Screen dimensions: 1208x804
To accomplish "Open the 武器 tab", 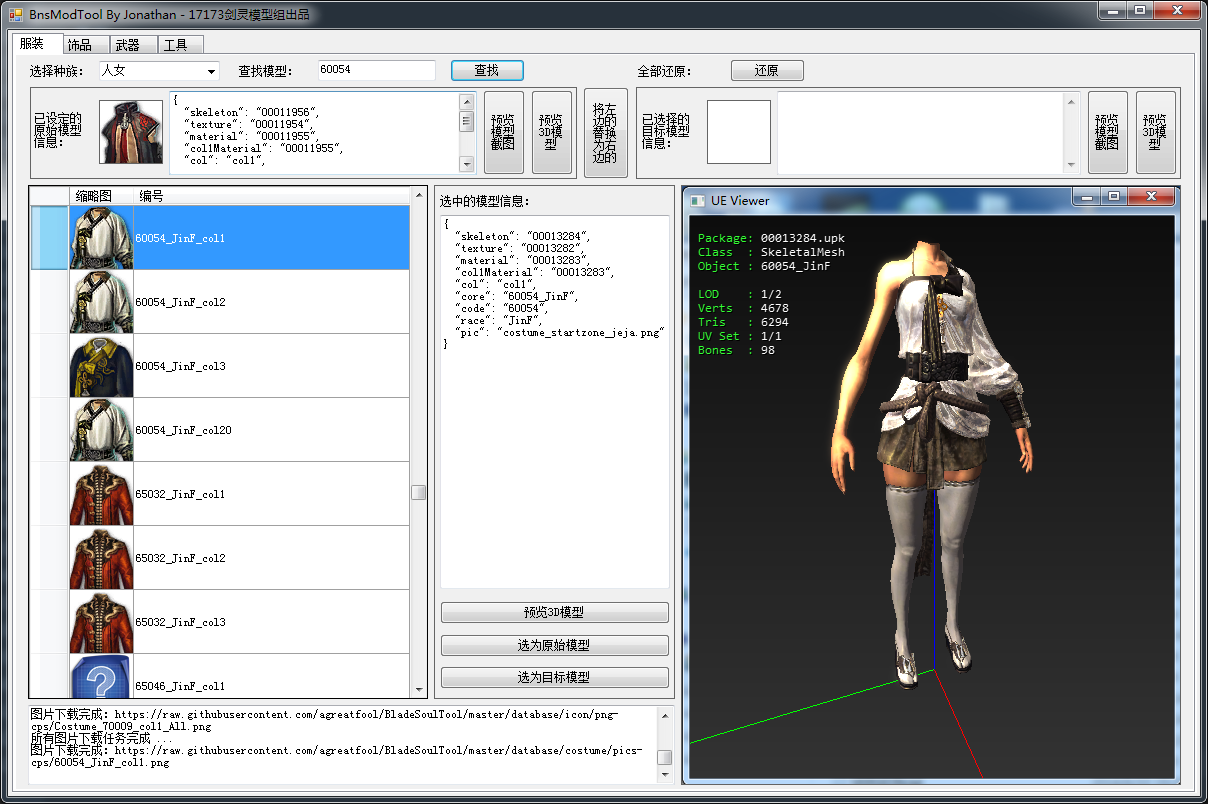I will pos(132,45).
